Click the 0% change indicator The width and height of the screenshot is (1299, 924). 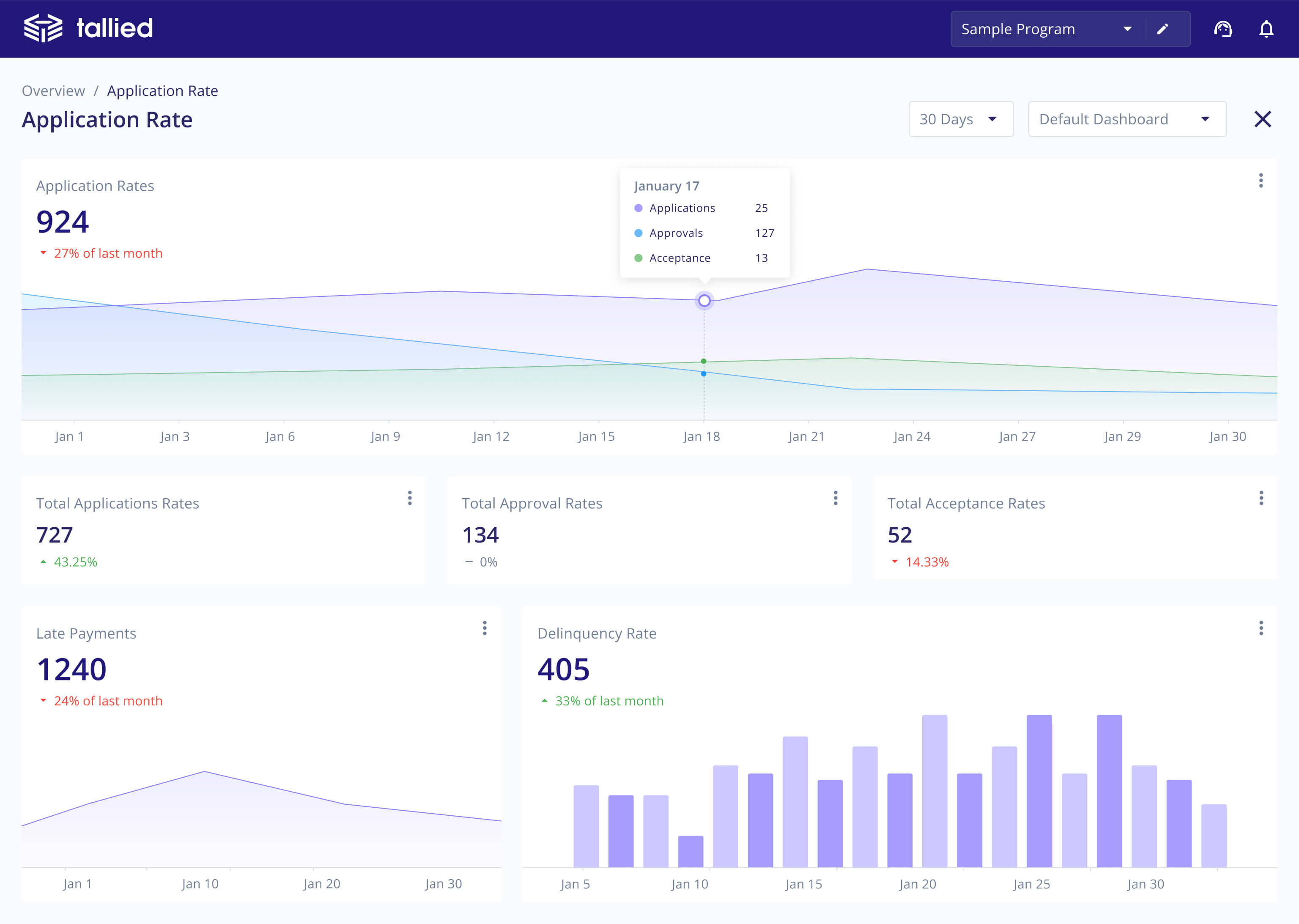coord(481,562)
